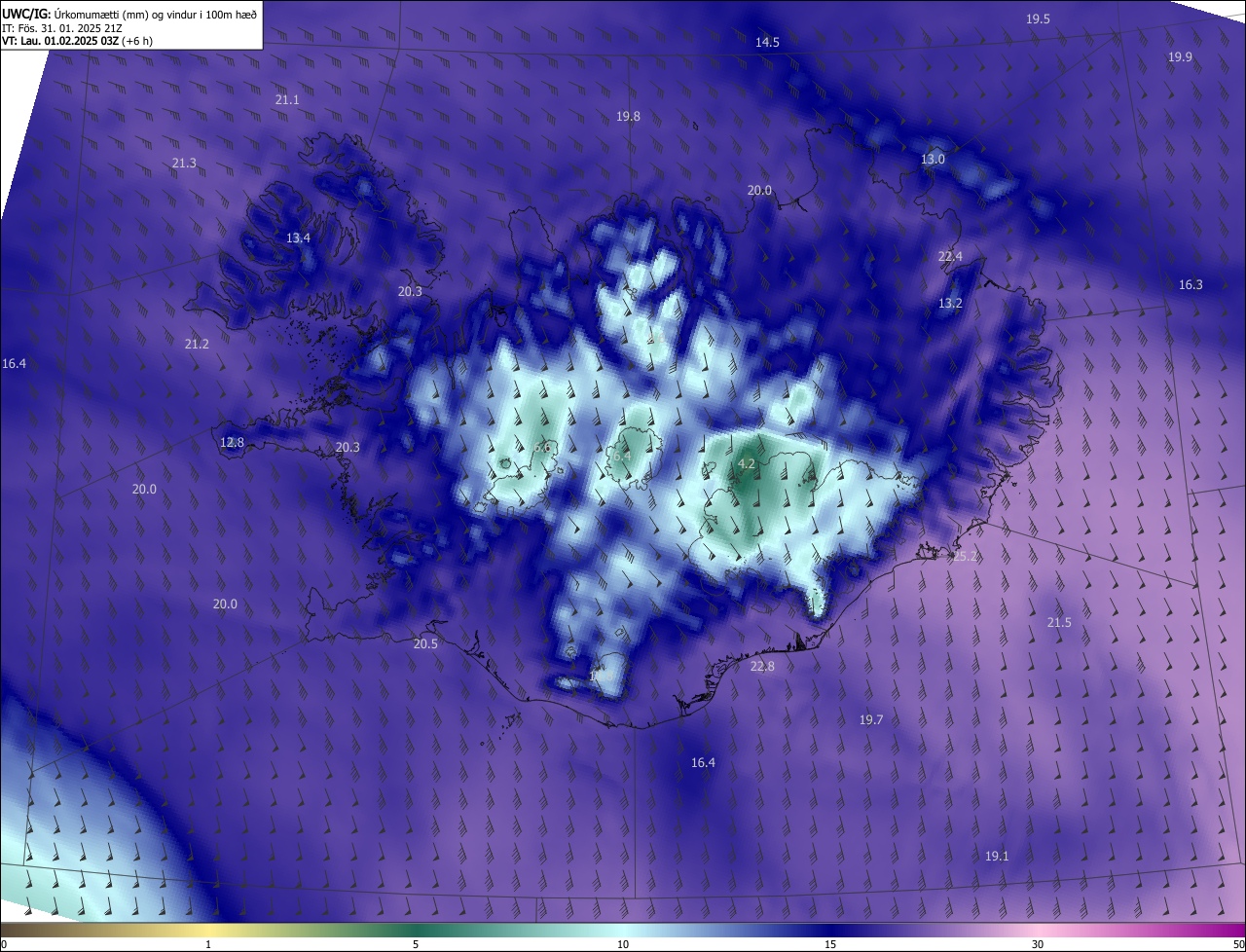Click the 5 tick on the colour scale
The height and width of the screenshot is (952, 1246).
[416, 944]
